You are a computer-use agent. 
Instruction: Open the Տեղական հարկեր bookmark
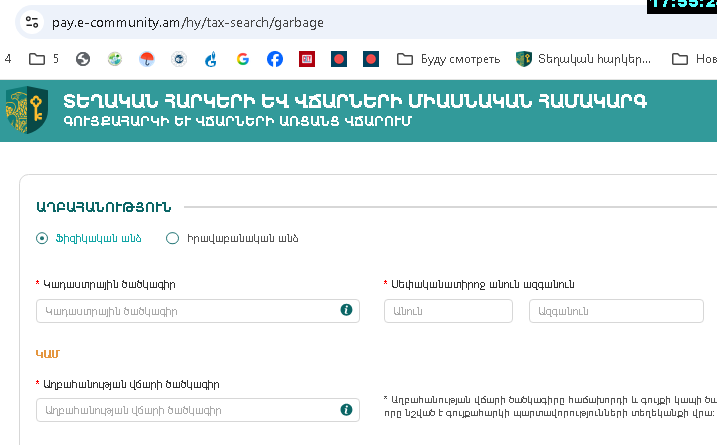[583, 59]
